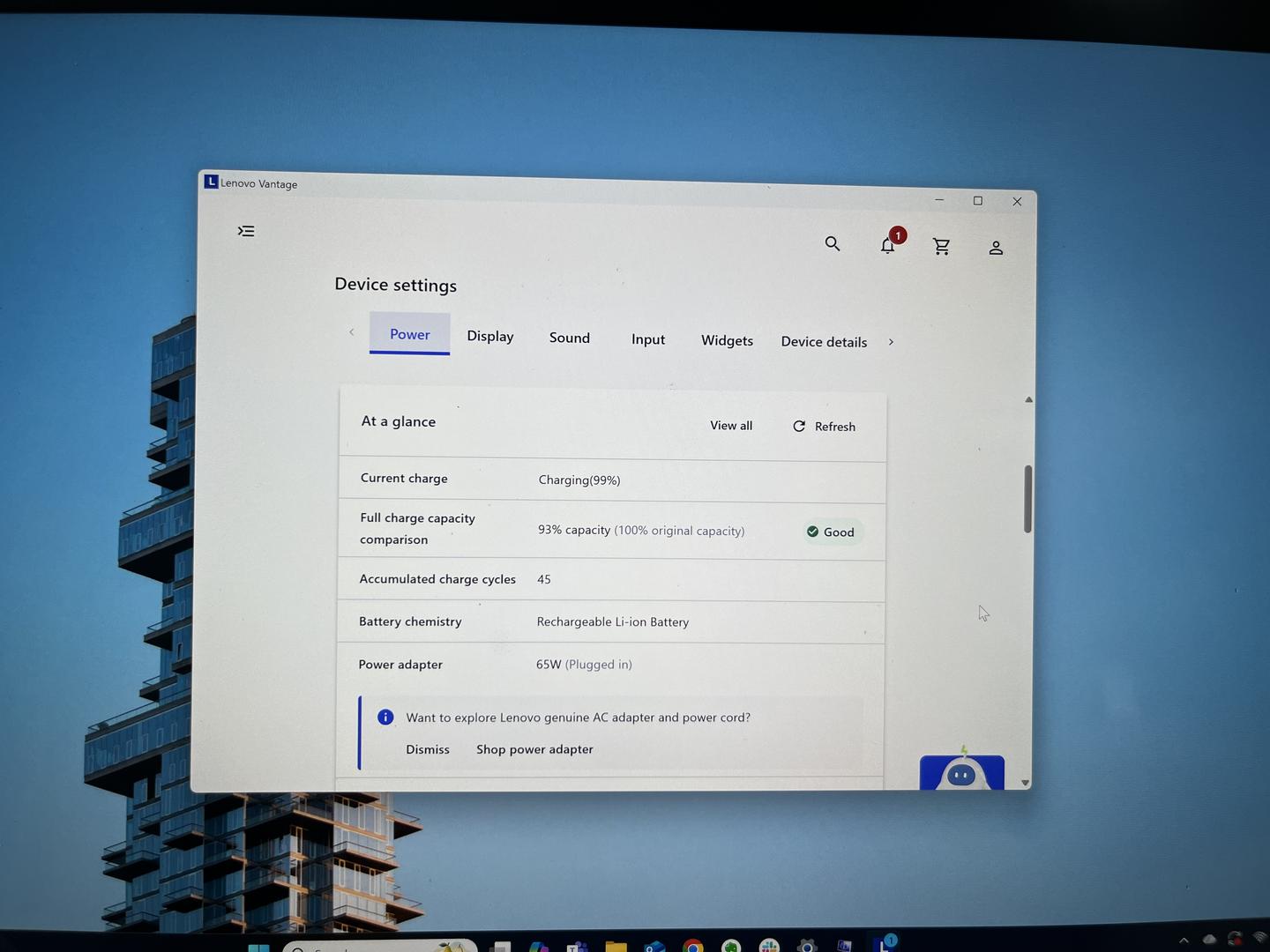Open notifications bell with red badge
This screenshot has height=952, width=1270.
(x=888, y=245)
